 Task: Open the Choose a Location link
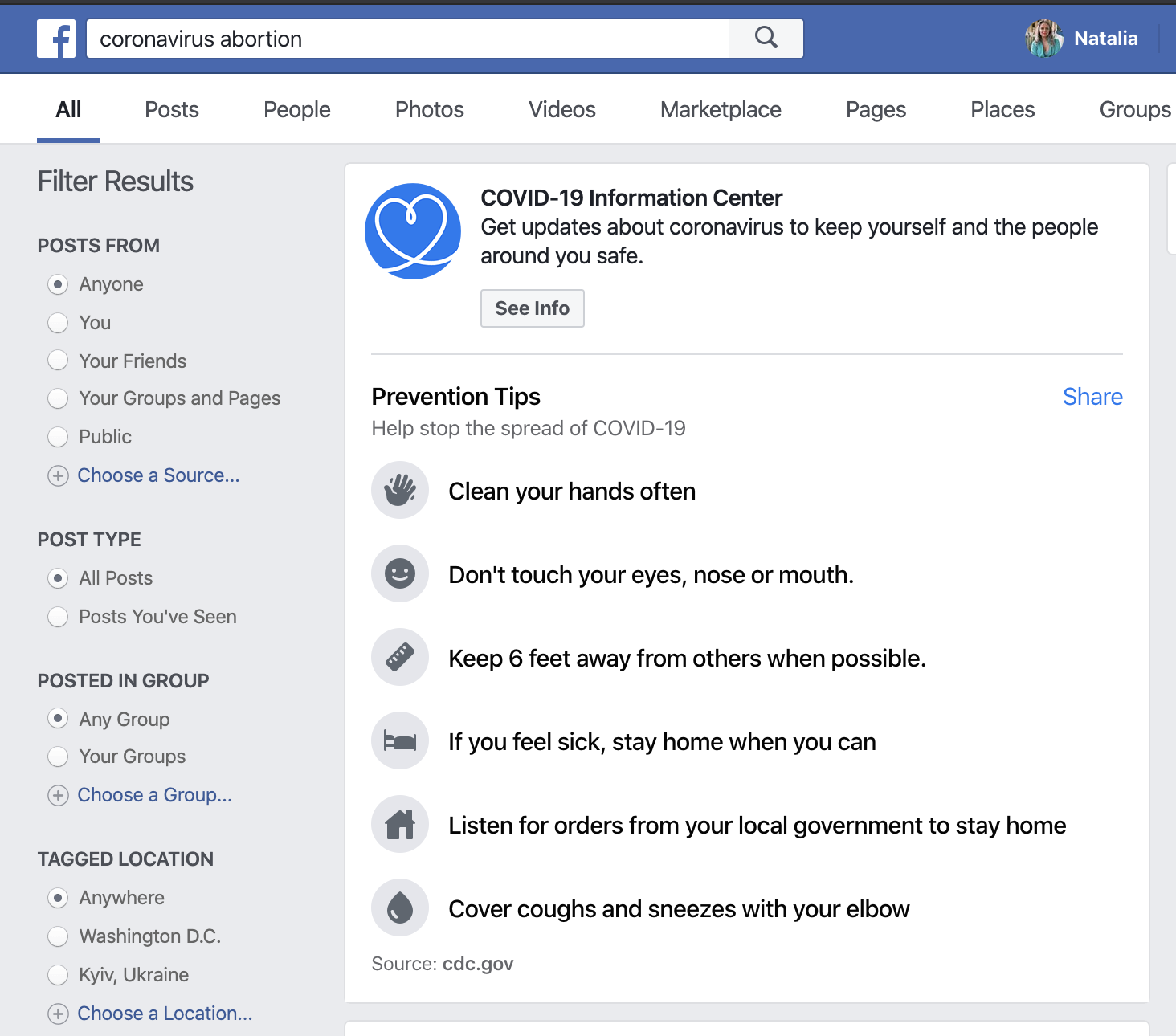pos(165,1014)
